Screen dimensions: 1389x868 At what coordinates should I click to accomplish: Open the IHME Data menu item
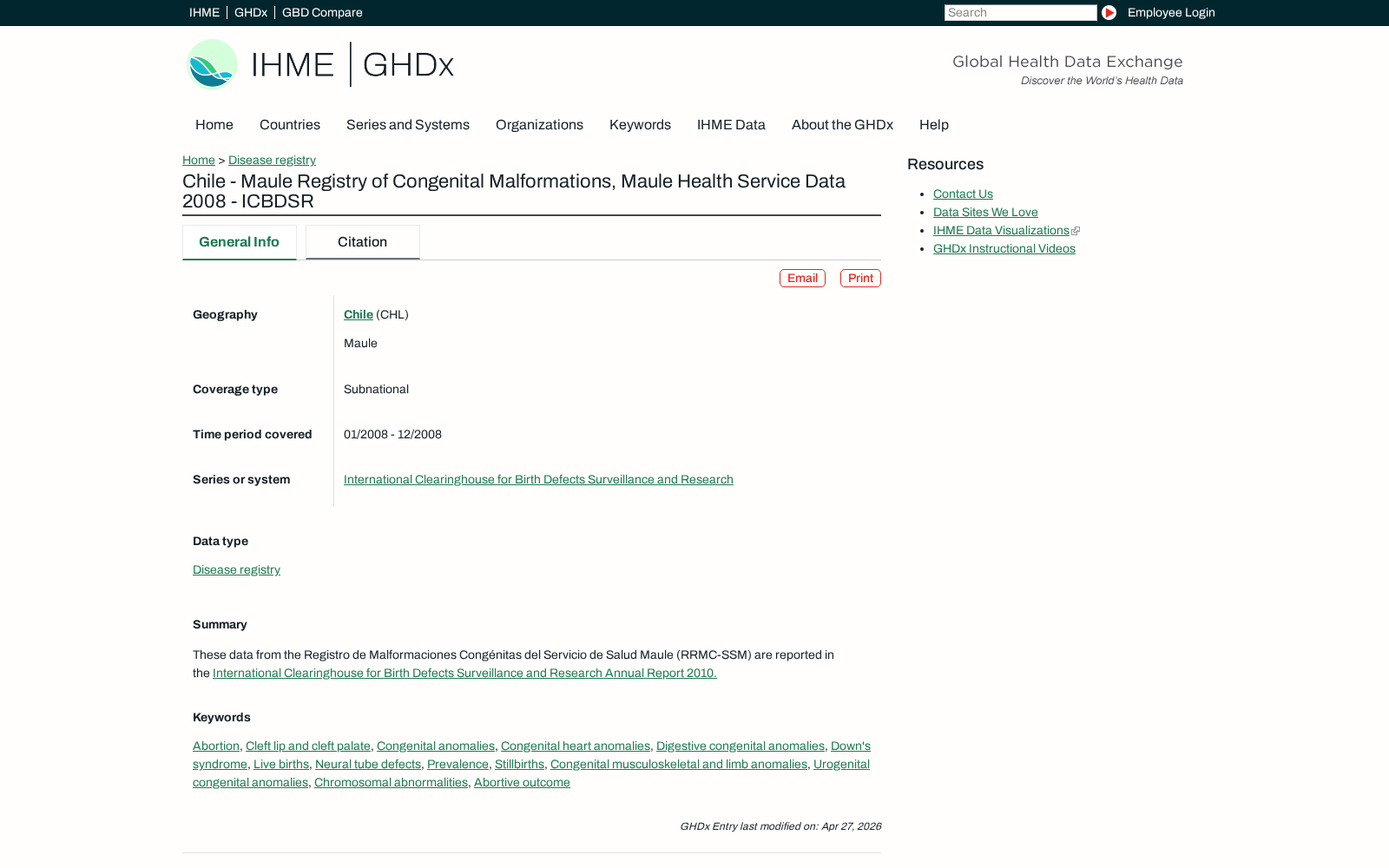click(731, 125)
